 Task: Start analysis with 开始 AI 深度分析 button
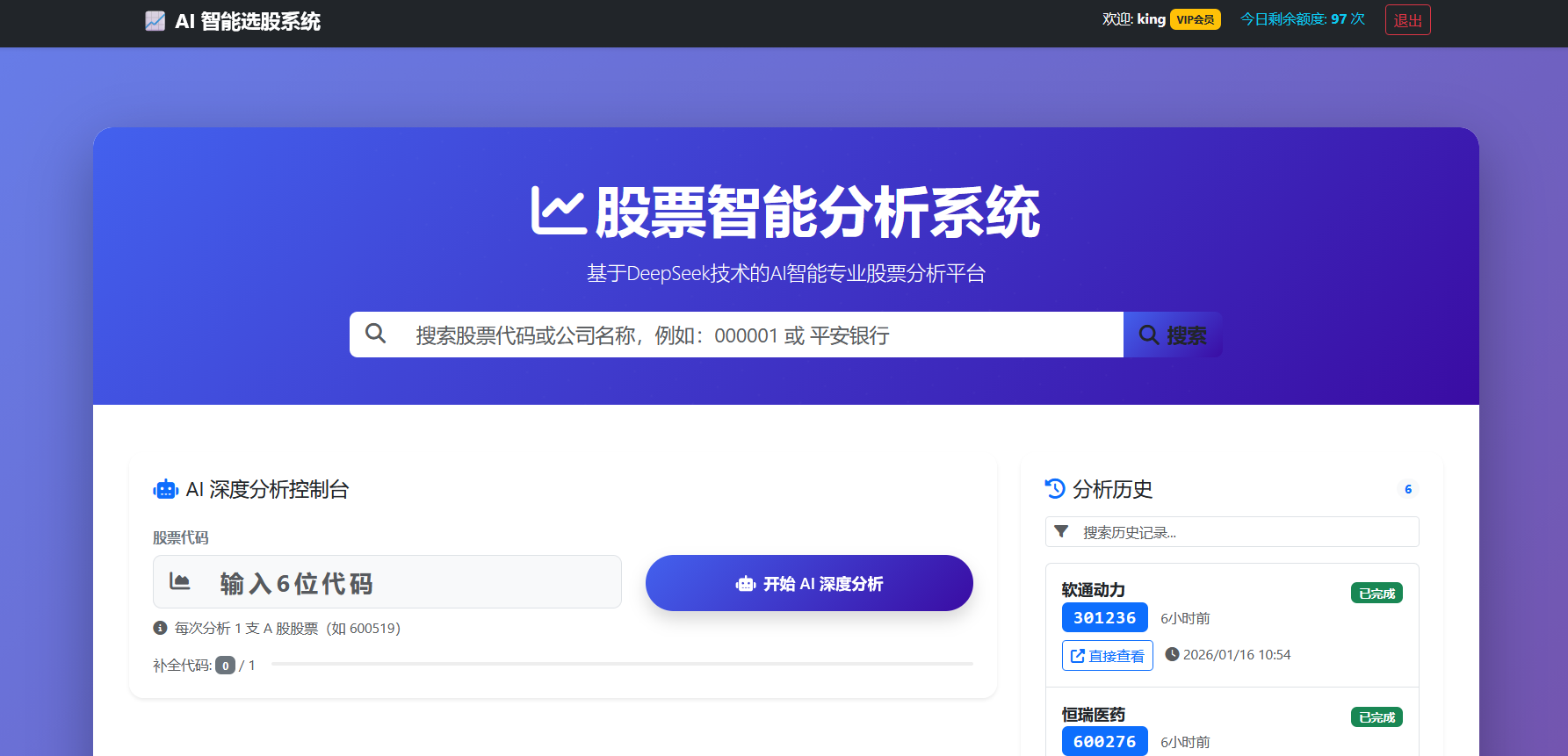(x=808, y=583)
